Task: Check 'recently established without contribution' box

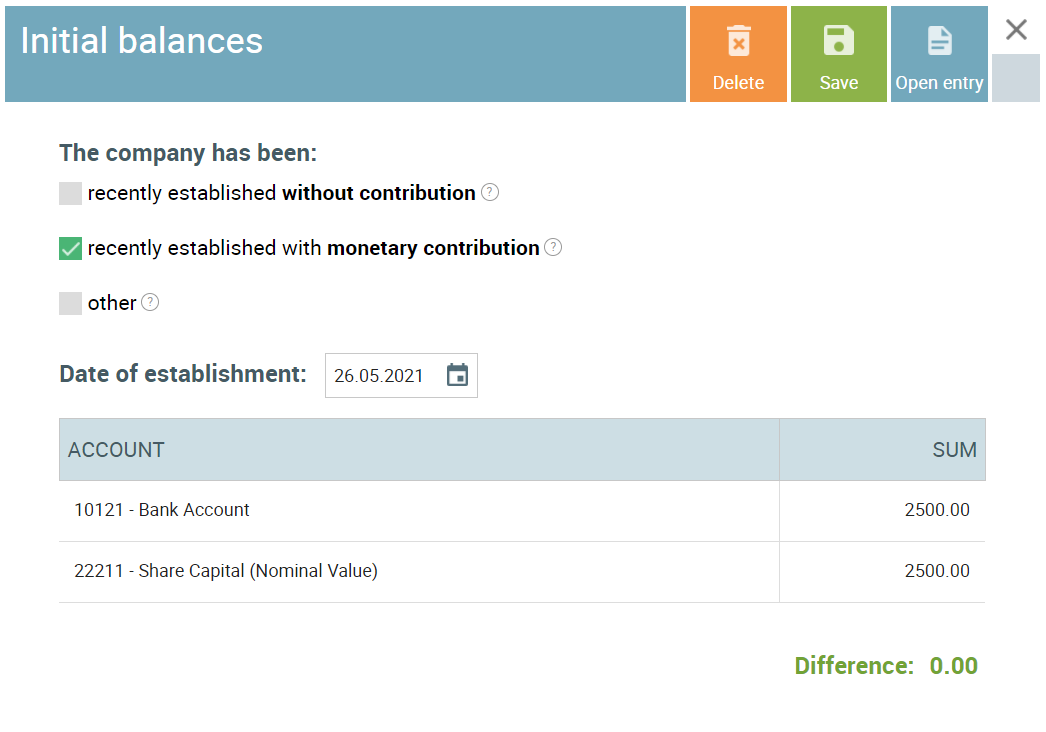Action: click(x=70, y=193)
